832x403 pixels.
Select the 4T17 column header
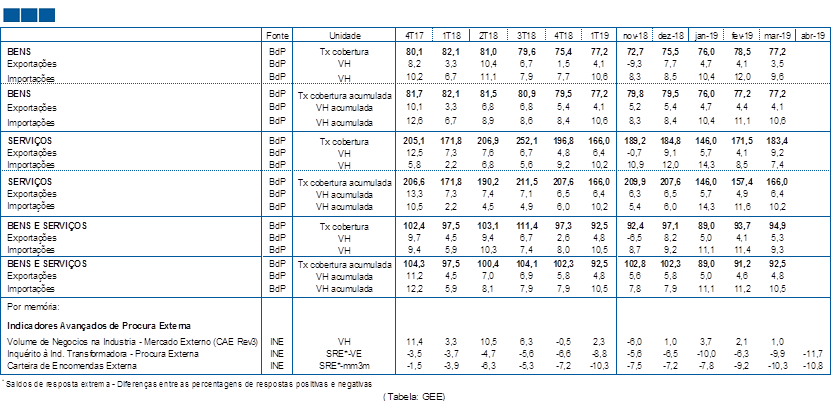[413, 36]
